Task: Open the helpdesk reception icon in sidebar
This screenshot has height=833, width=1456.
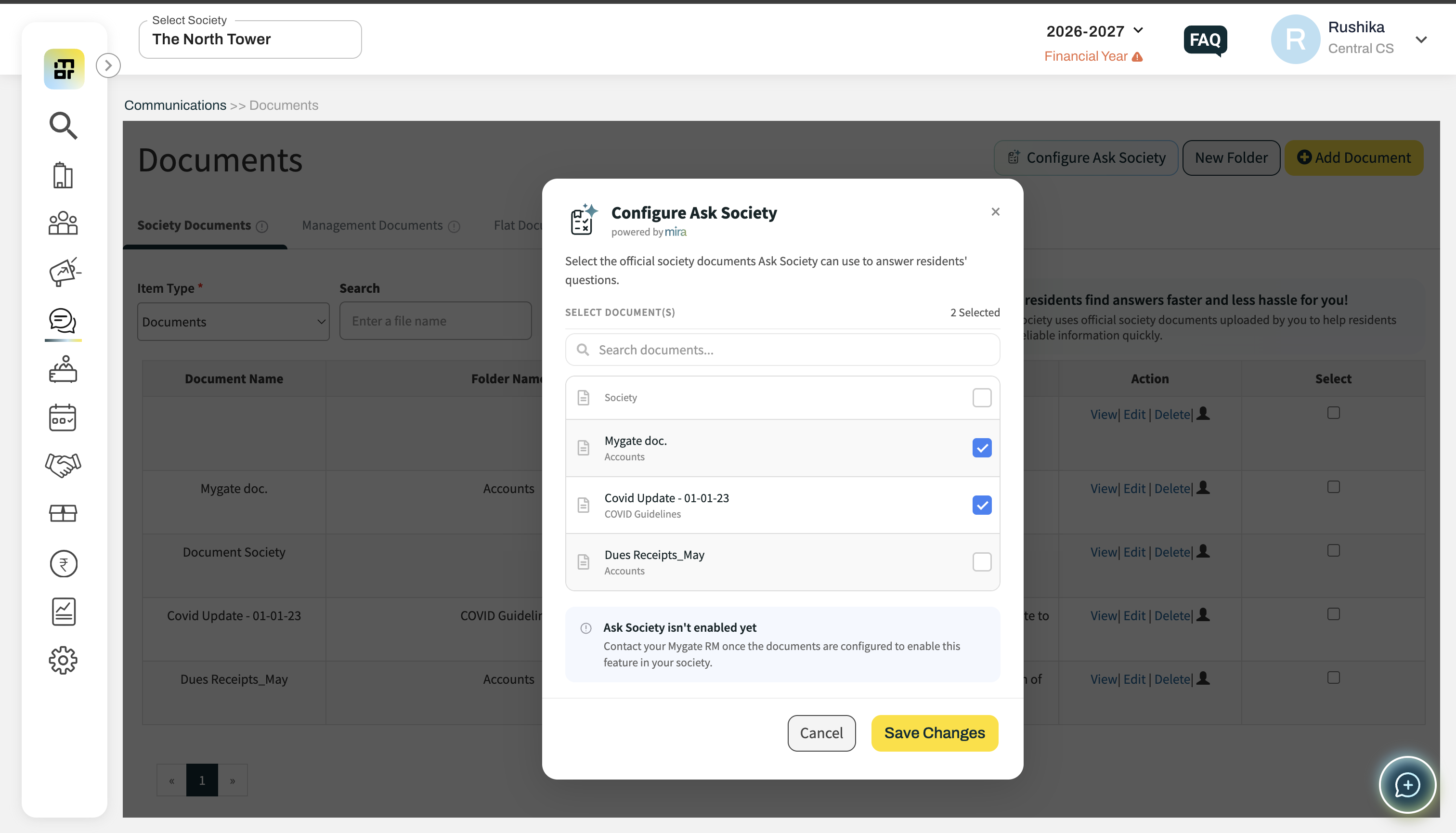Action: 63,369
